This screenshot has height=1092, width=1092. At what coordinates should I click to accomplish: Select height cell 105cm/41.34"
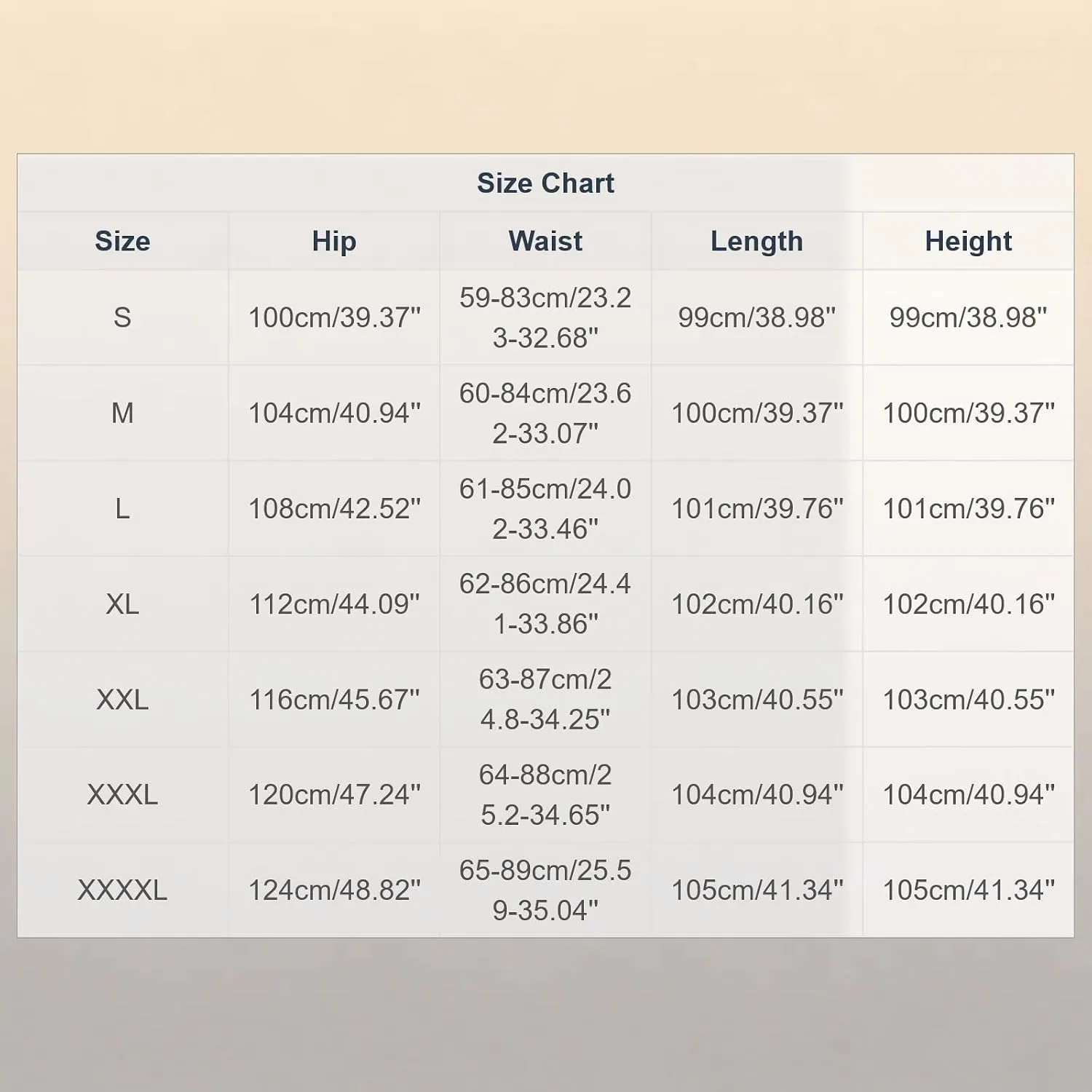point(968,890)
